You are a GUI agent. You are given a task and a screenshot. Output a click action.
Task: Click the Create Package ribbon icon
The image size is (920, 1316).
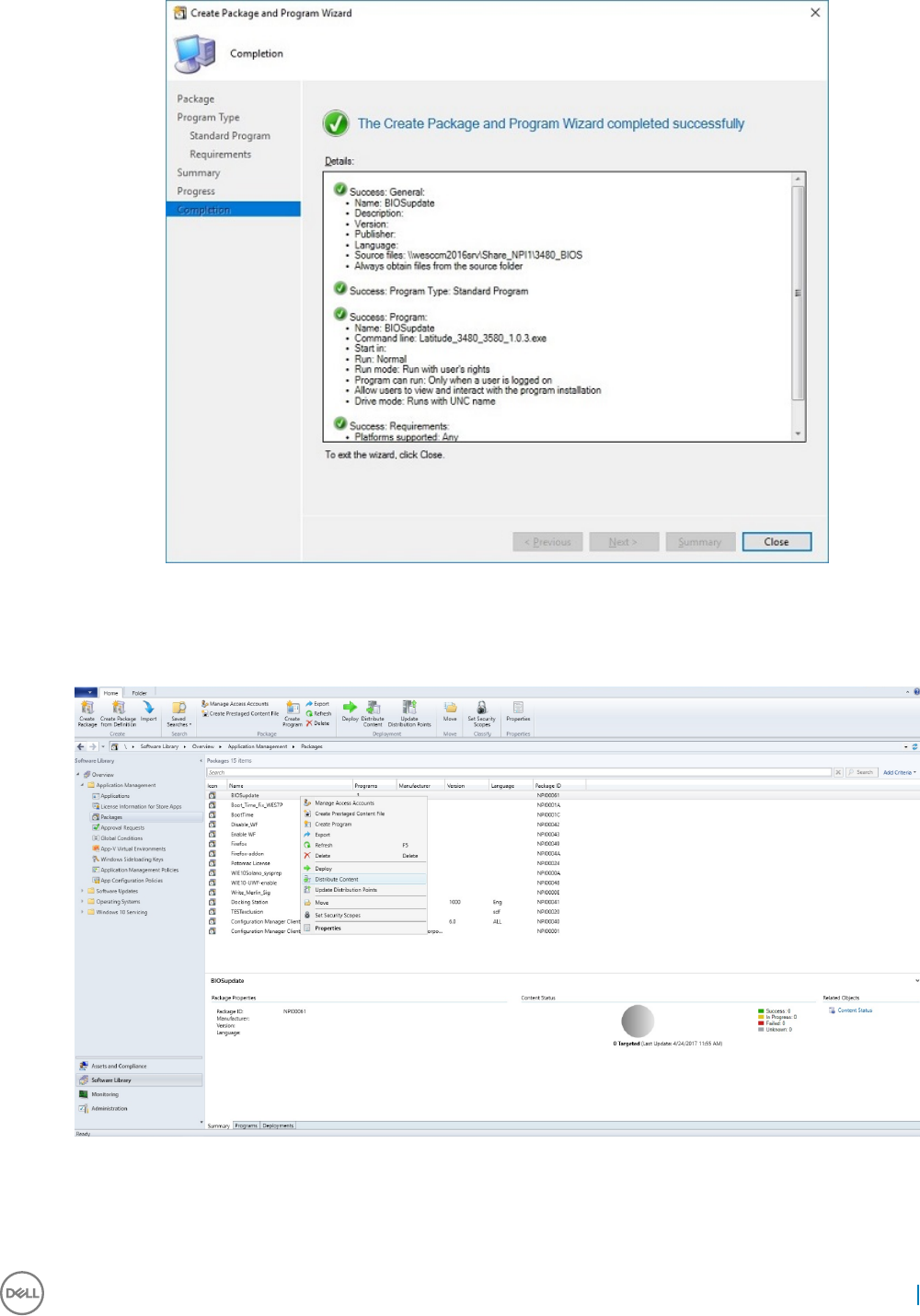pos(87,713)
